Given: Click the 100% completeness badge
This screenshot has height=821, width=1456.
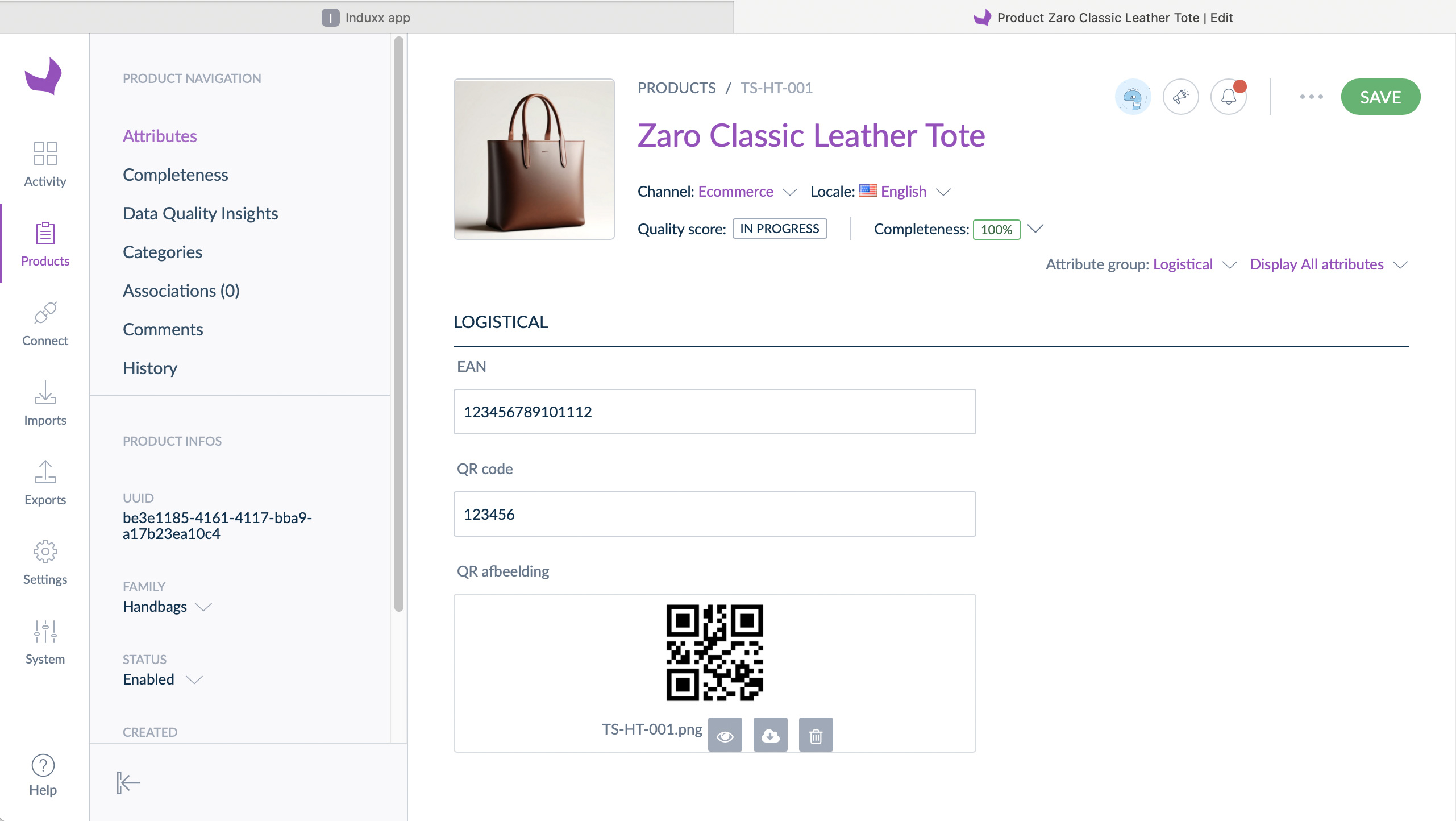Looking at the screenshot, I should point(996,229).
